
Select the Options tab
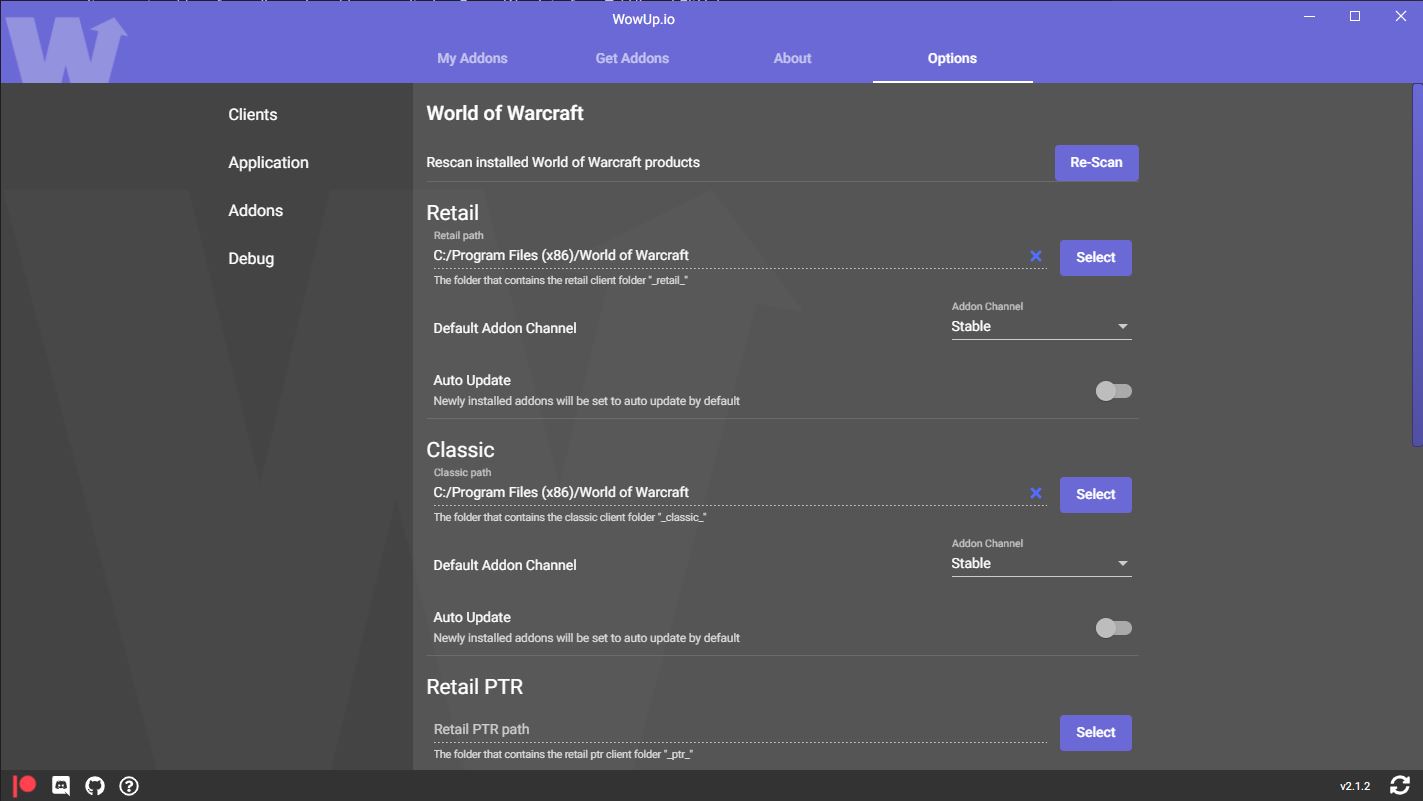[952, 58]
